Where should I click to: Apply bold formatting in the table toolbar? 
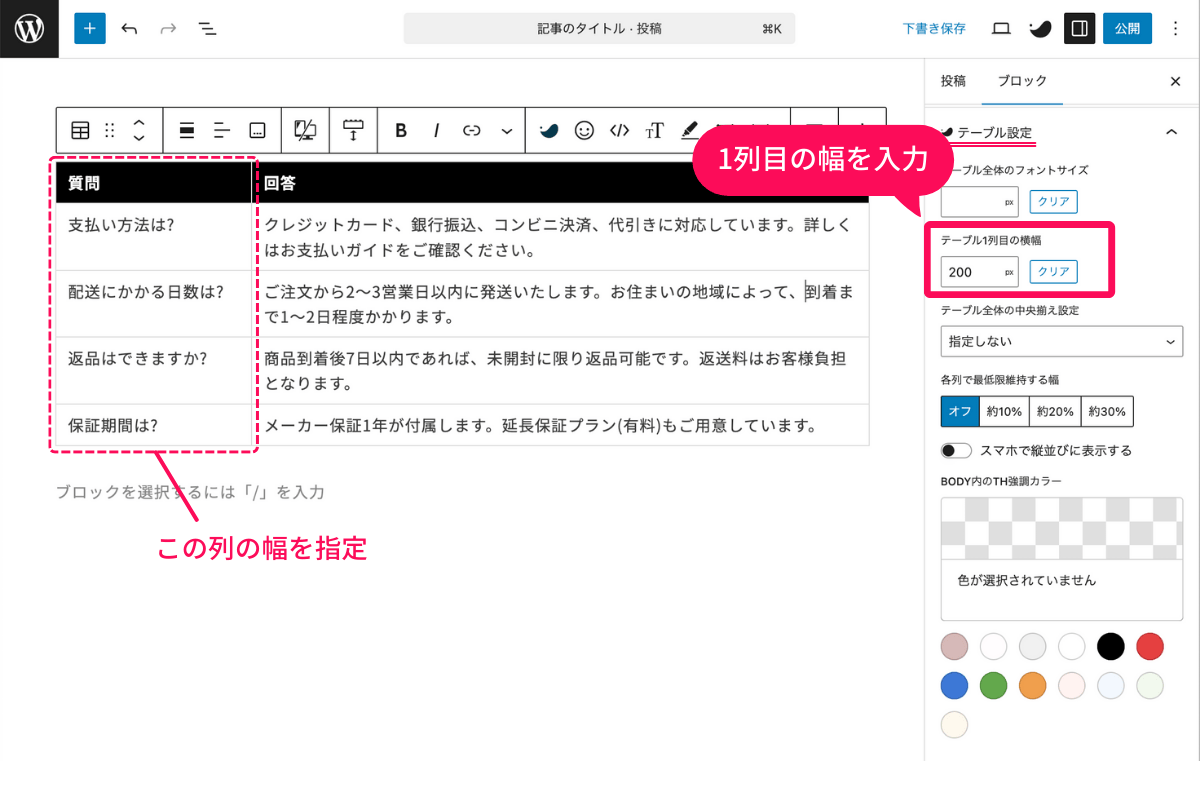(399, 130)
